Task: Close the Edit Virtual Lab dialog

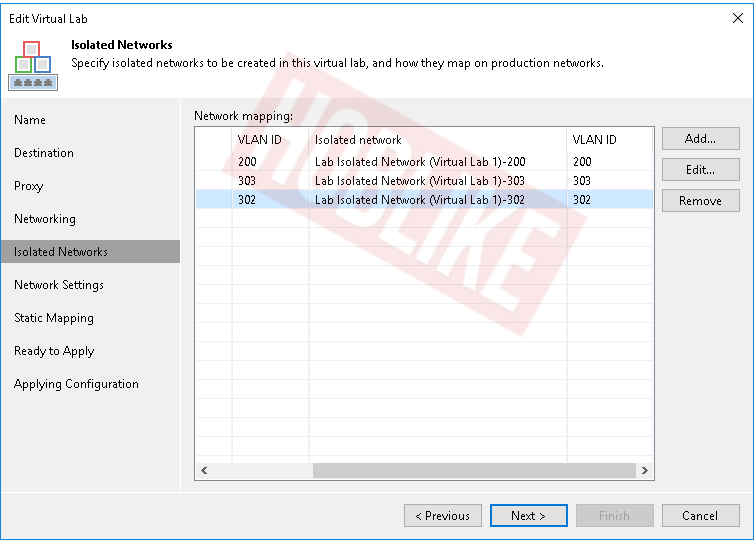Action: [x=738, y=18]
